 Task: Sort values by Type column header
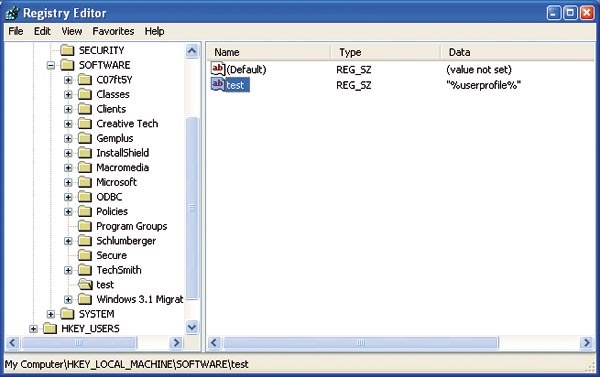tap(386, 52)
